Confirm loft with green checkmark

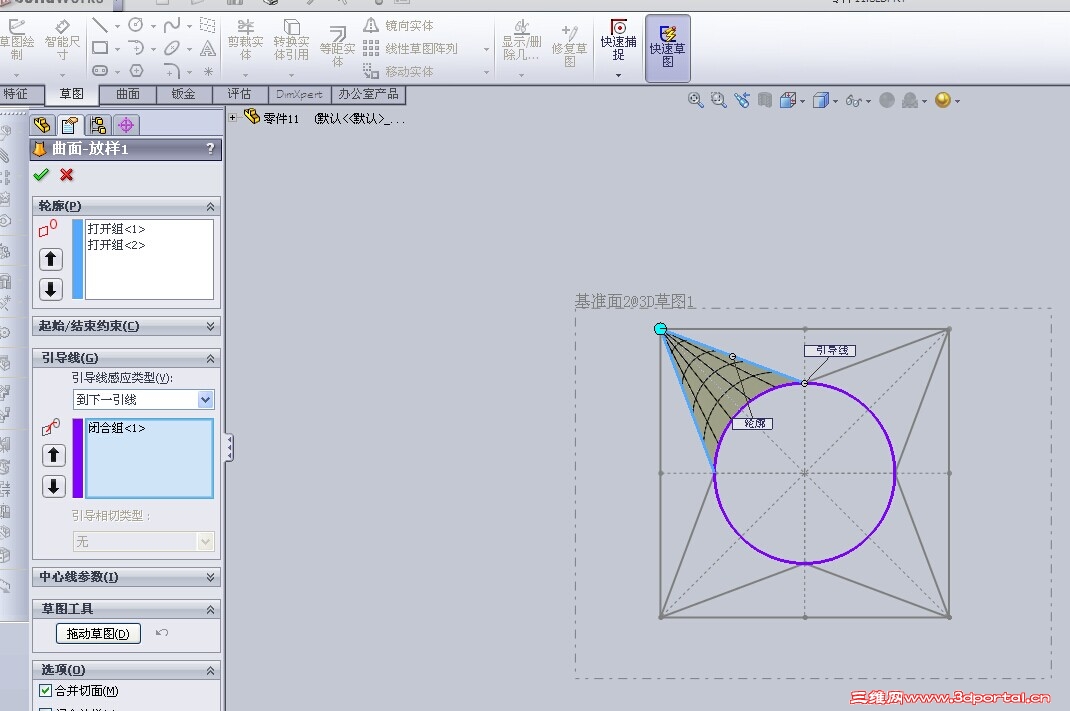[41, 175]
